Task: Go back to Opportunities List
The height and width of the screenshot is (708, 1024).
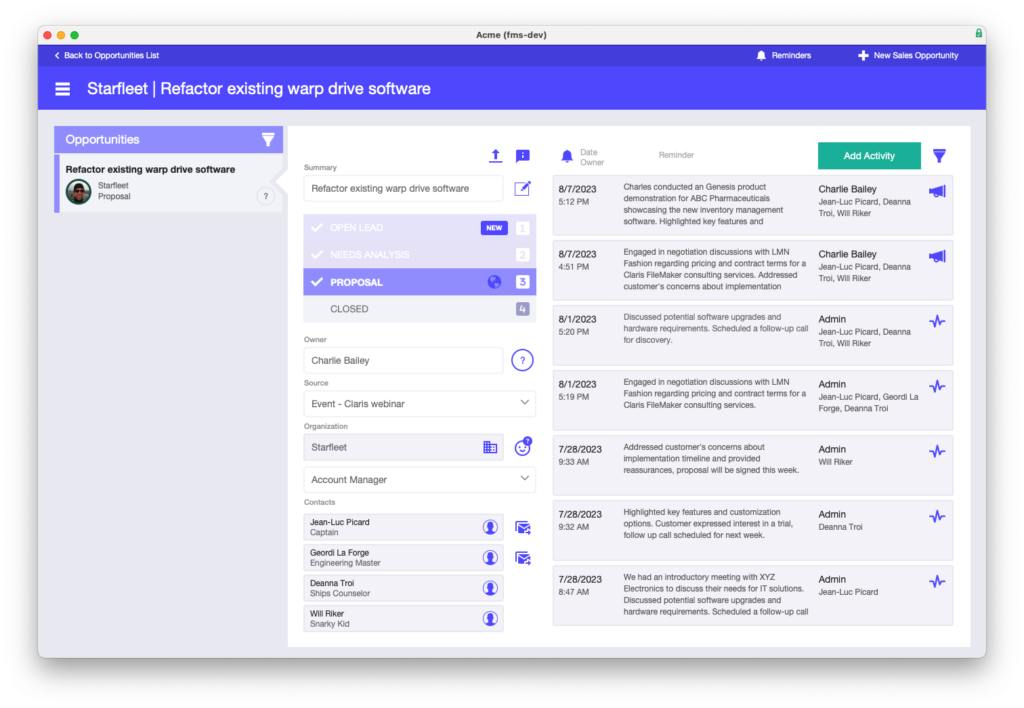Action: click(106, 55)
